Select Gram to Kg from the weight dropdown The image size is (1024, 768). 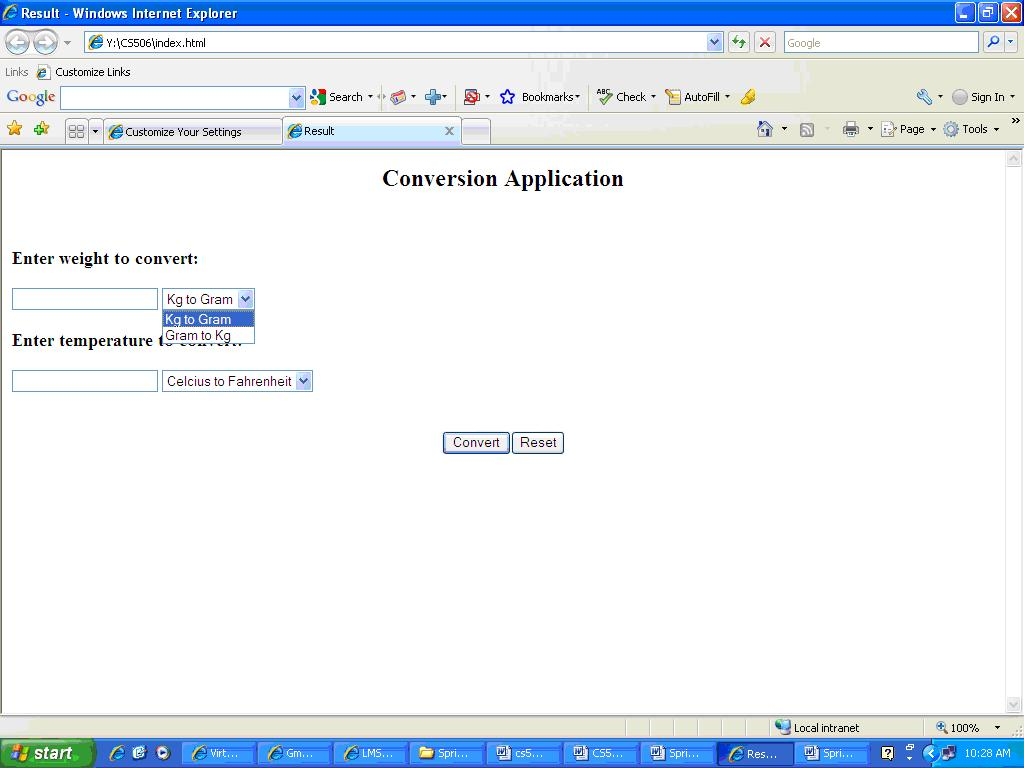(x=197, y=335)
